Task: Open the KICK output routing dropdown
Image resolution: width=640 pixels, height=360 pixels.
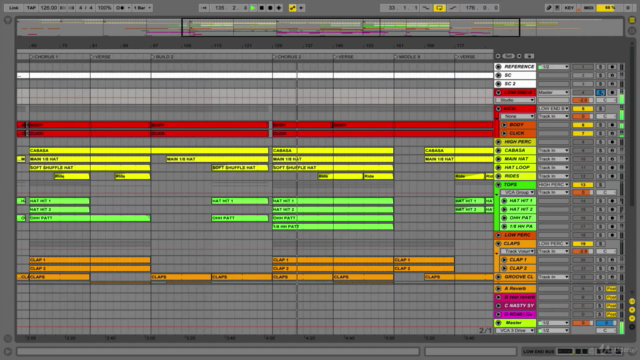Action: [x=553, y=109]
